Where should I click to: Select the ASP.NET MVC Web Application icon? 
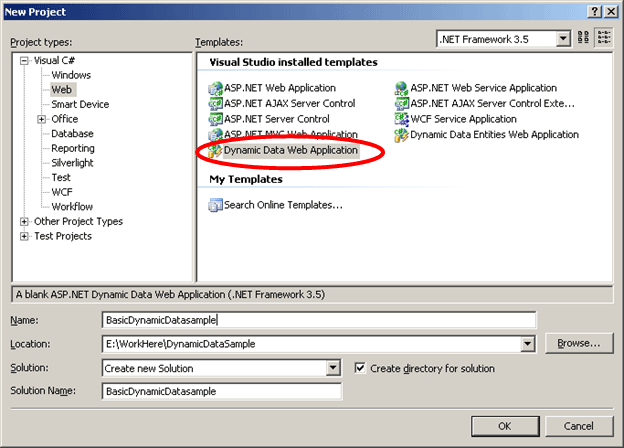(x=216, y=134)
